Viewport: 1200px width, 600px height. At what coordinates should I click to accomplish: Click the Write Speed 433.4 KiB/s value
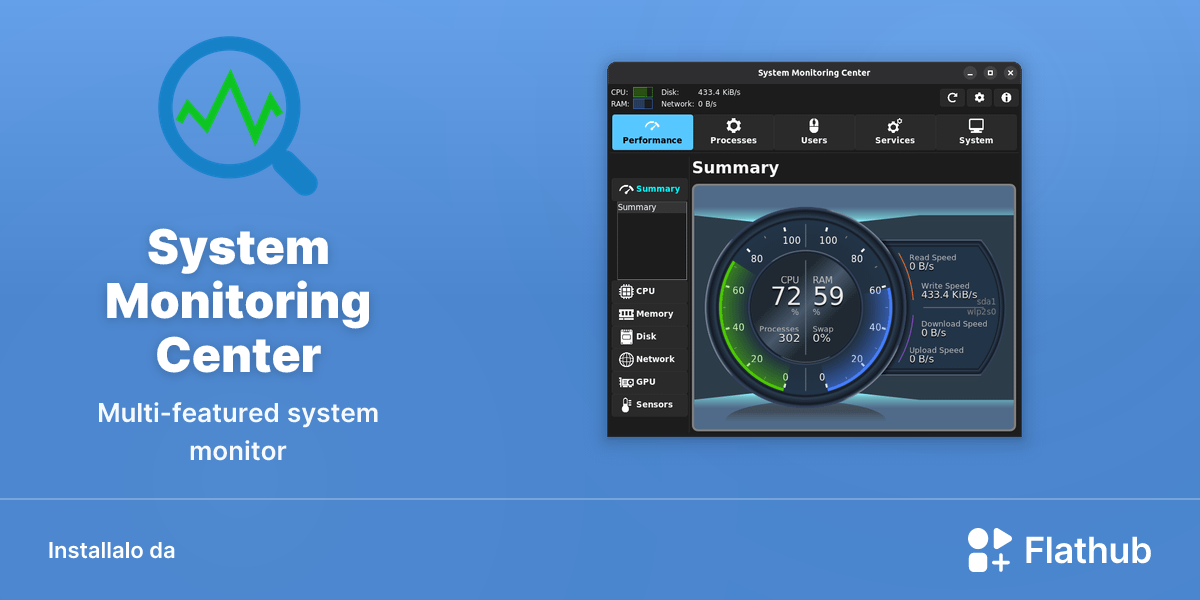tap(949, 295)
